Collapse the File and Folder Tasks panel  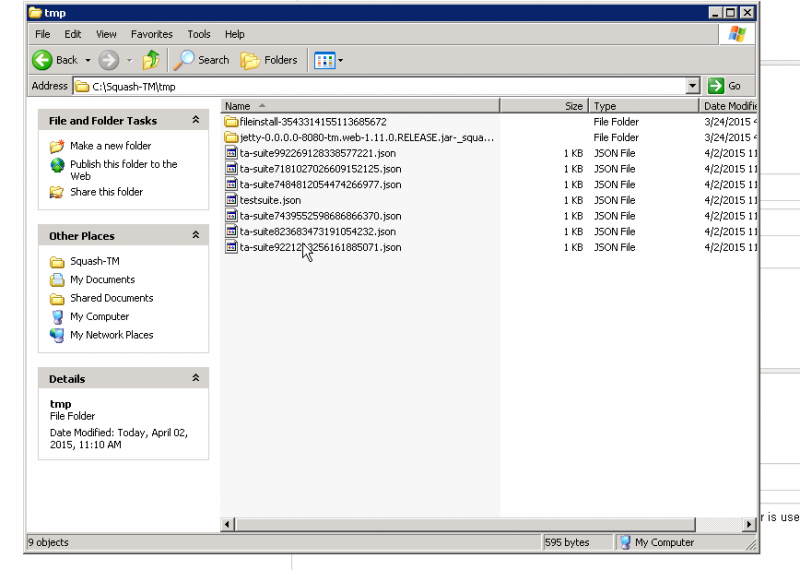[196, 120]
